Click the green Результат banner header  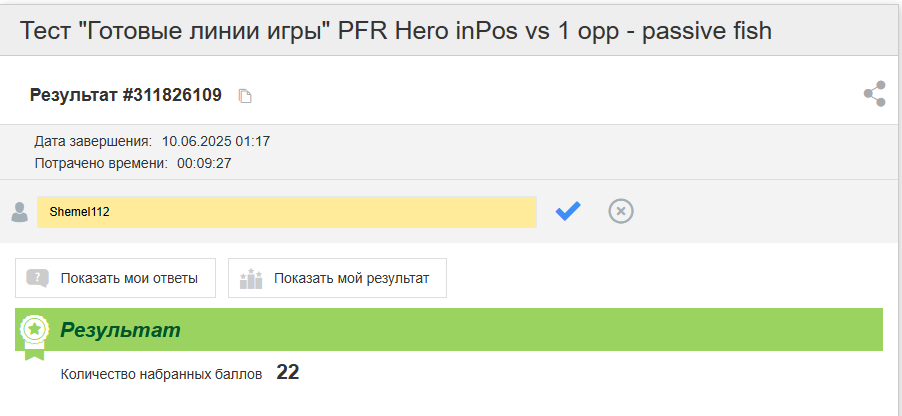[x=449, y=330]
